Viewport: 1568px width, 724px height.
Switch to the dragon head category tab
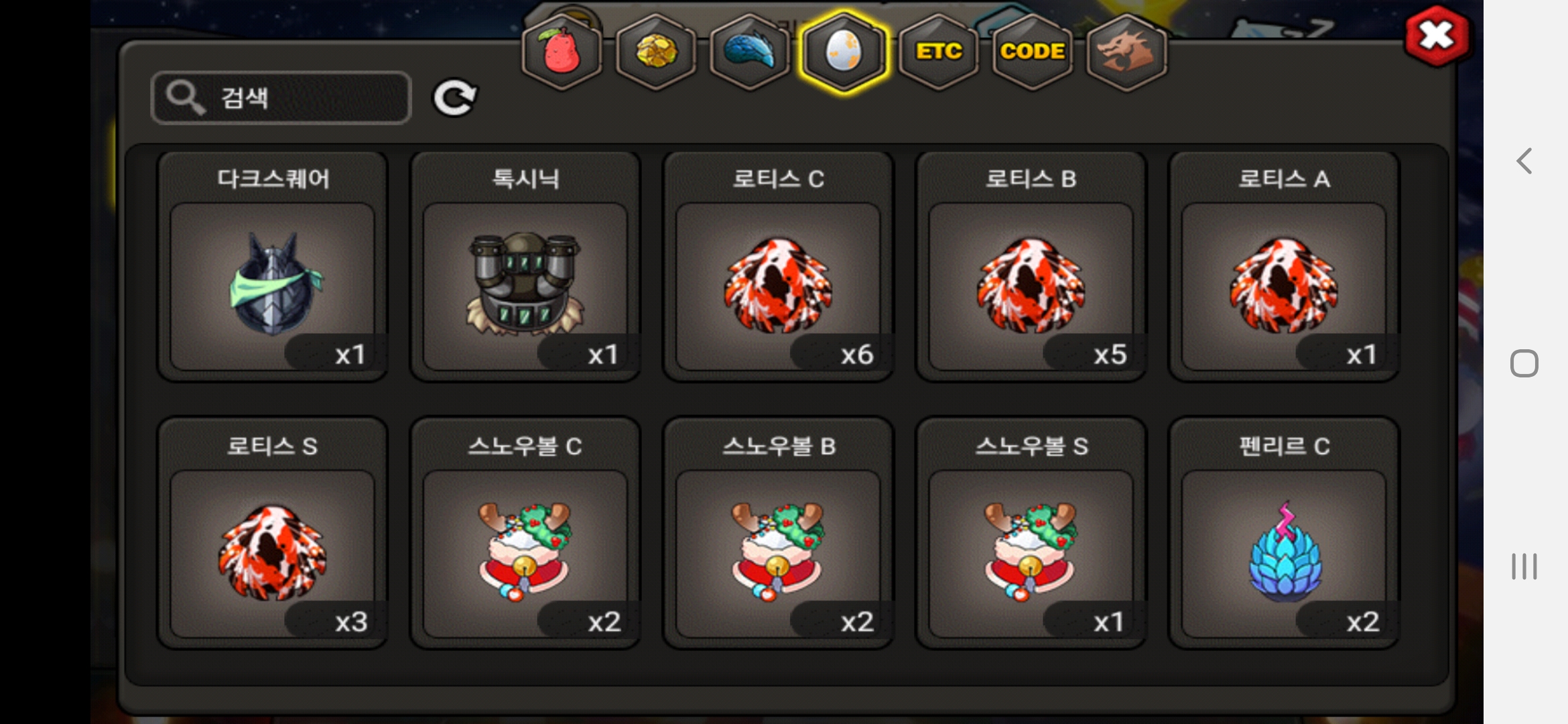[x=1126, y=52]
